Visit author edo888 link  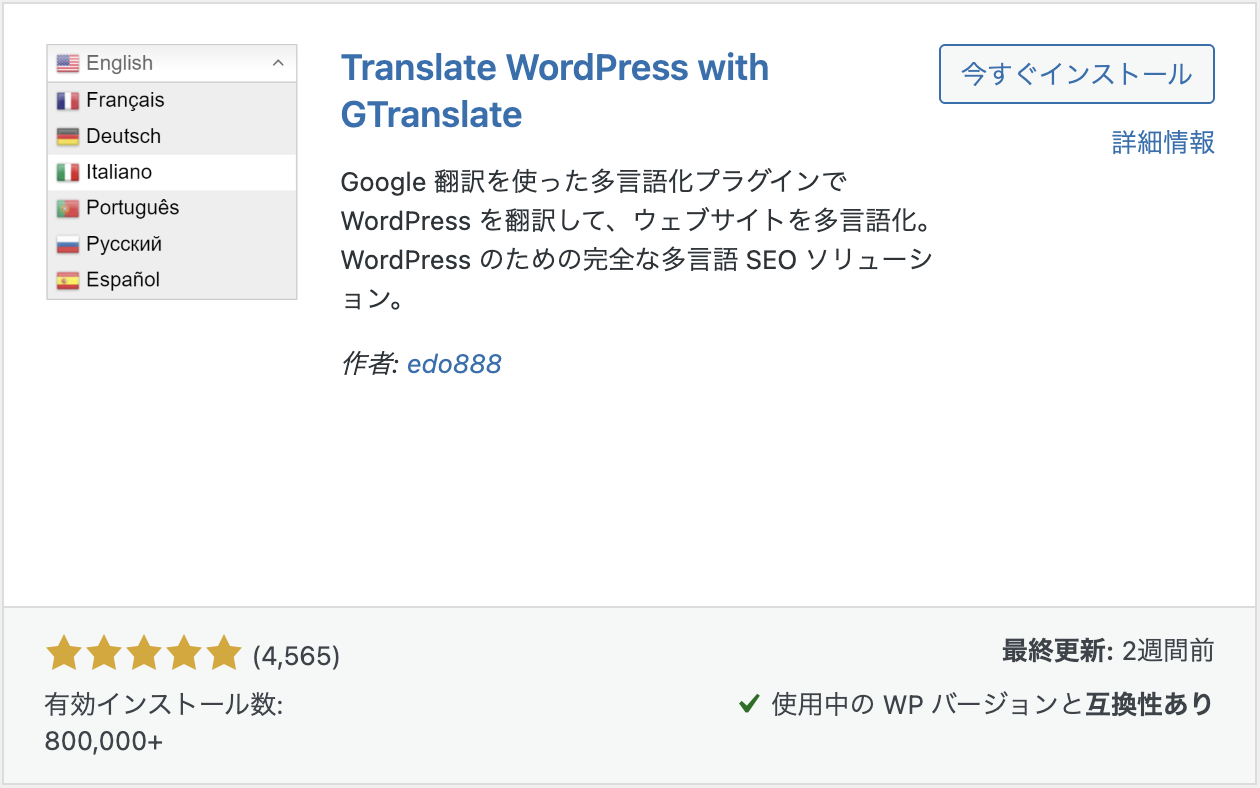click(x=454, y=364)
